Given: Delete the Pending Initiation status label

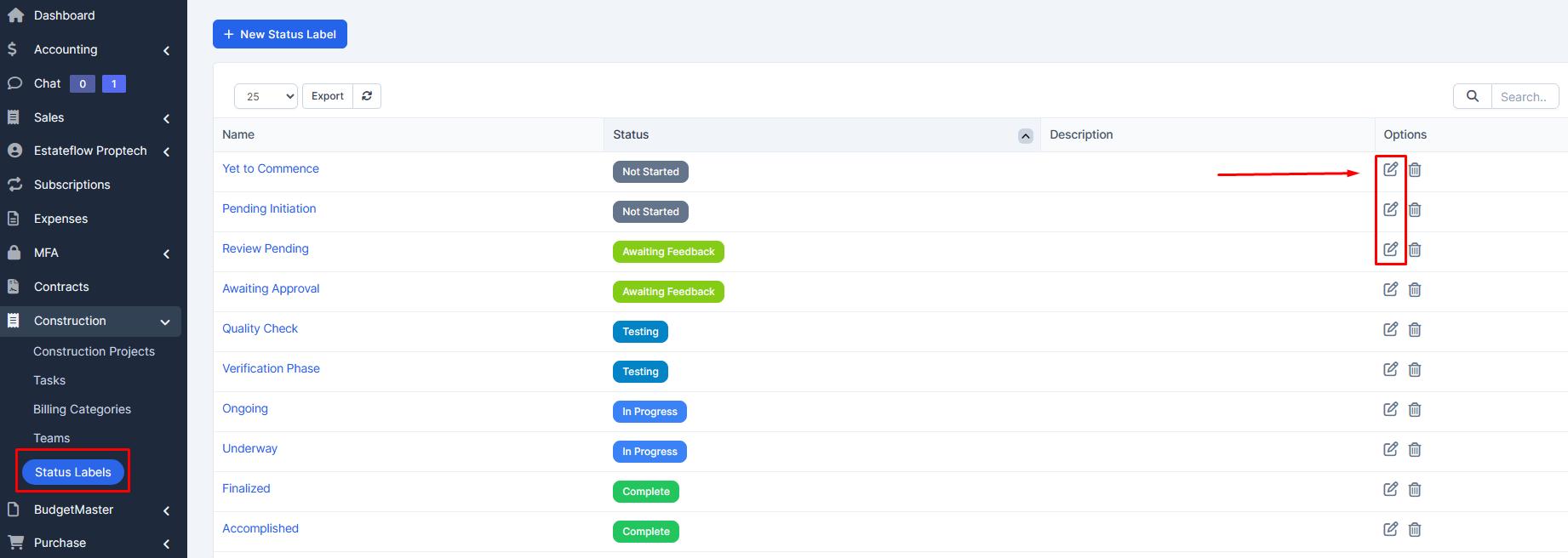Looking at the screenshot, I should pos(1415,210).
